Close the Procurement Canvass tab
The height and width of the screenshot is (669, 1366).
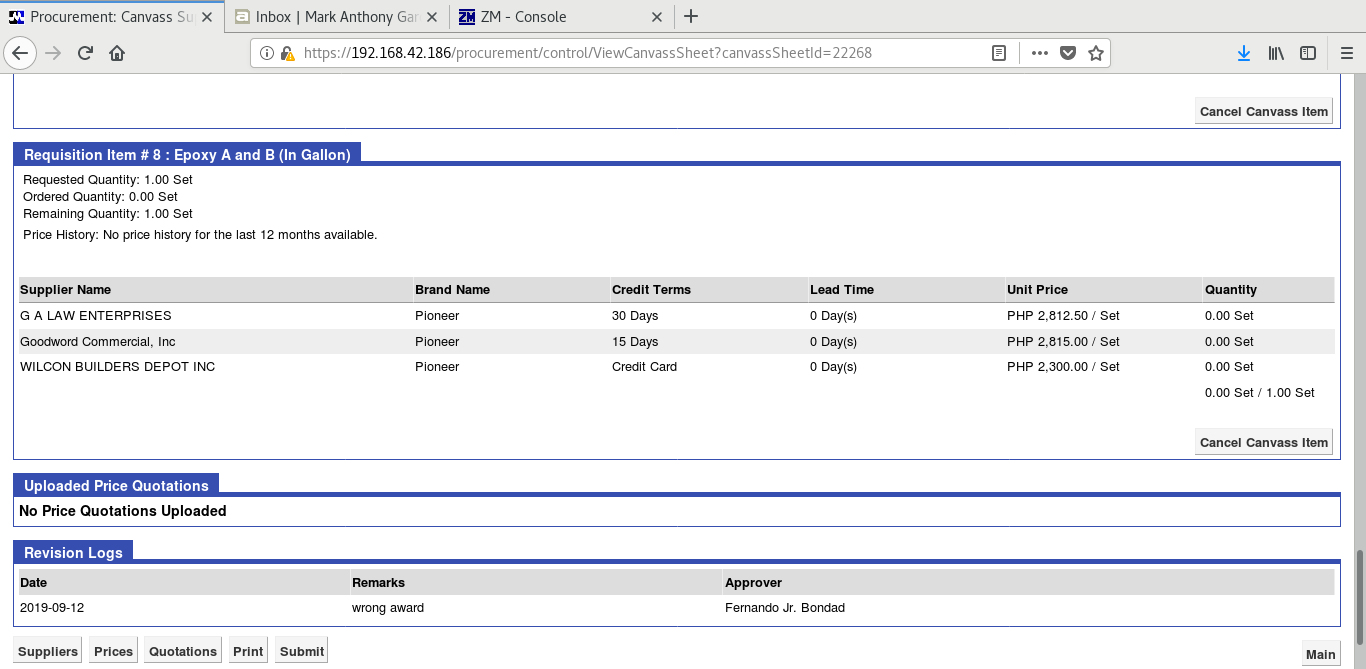click(x=207, y=16)
